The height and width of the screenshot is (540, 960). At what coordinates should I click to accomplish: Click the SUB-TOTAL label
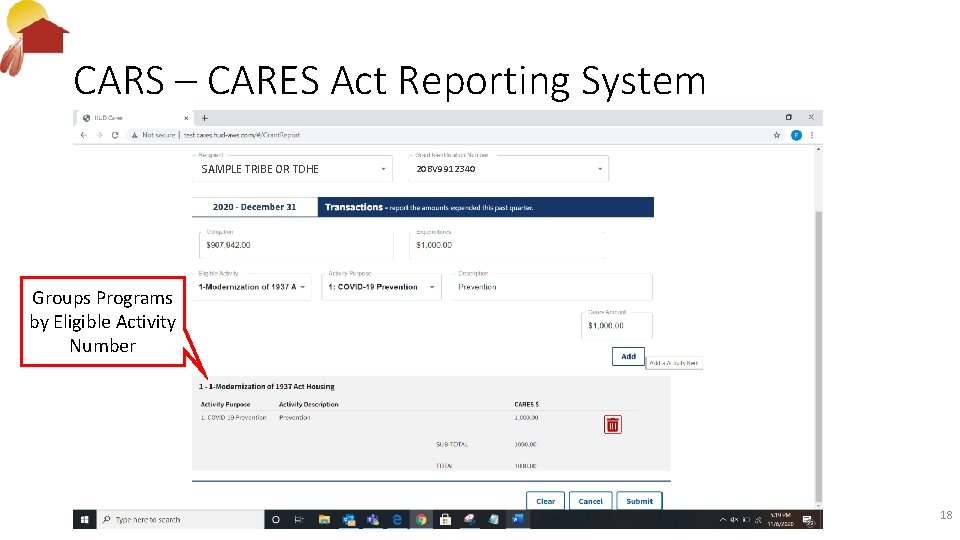click(452, 444)
